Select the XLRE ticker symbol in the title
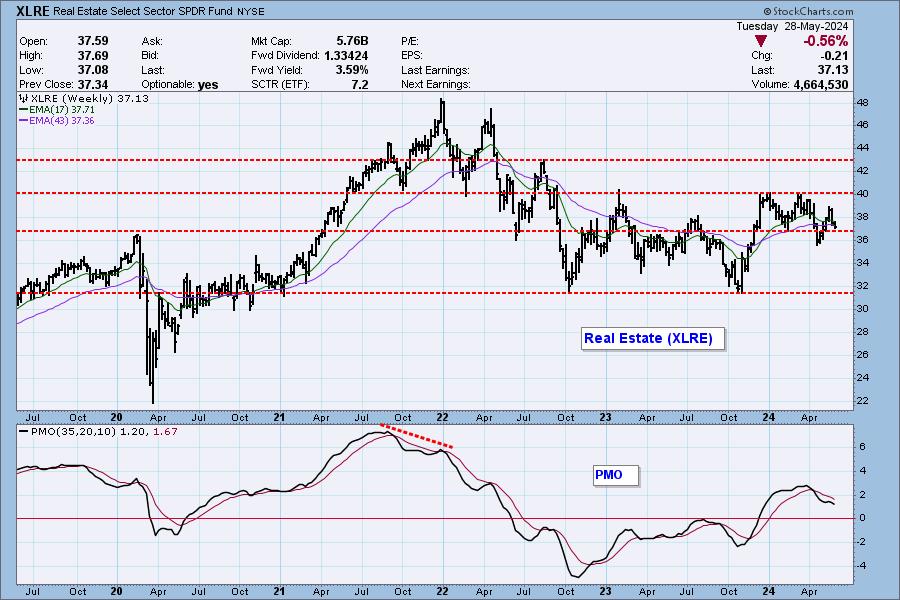 point(33,11)
